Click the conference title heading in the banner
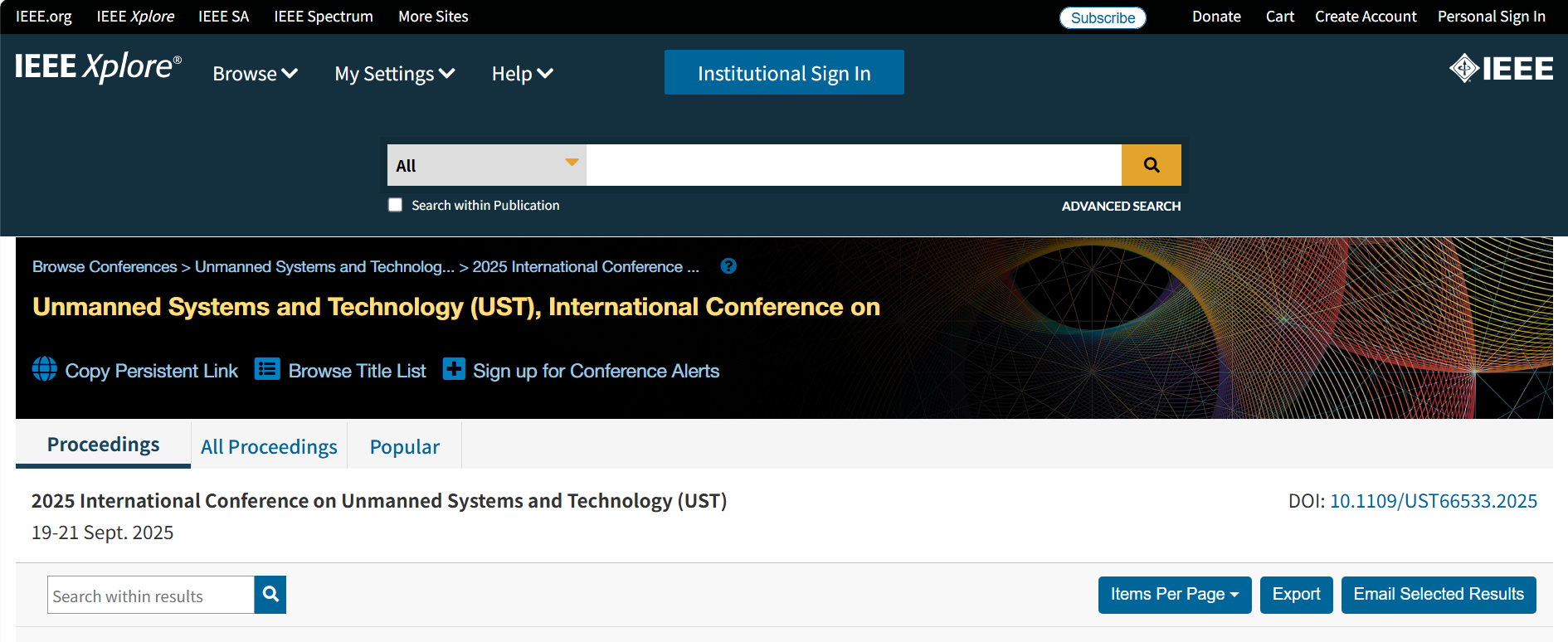Screen dimensions: 1568x642 pyautogui.click(x=456, y=307)
